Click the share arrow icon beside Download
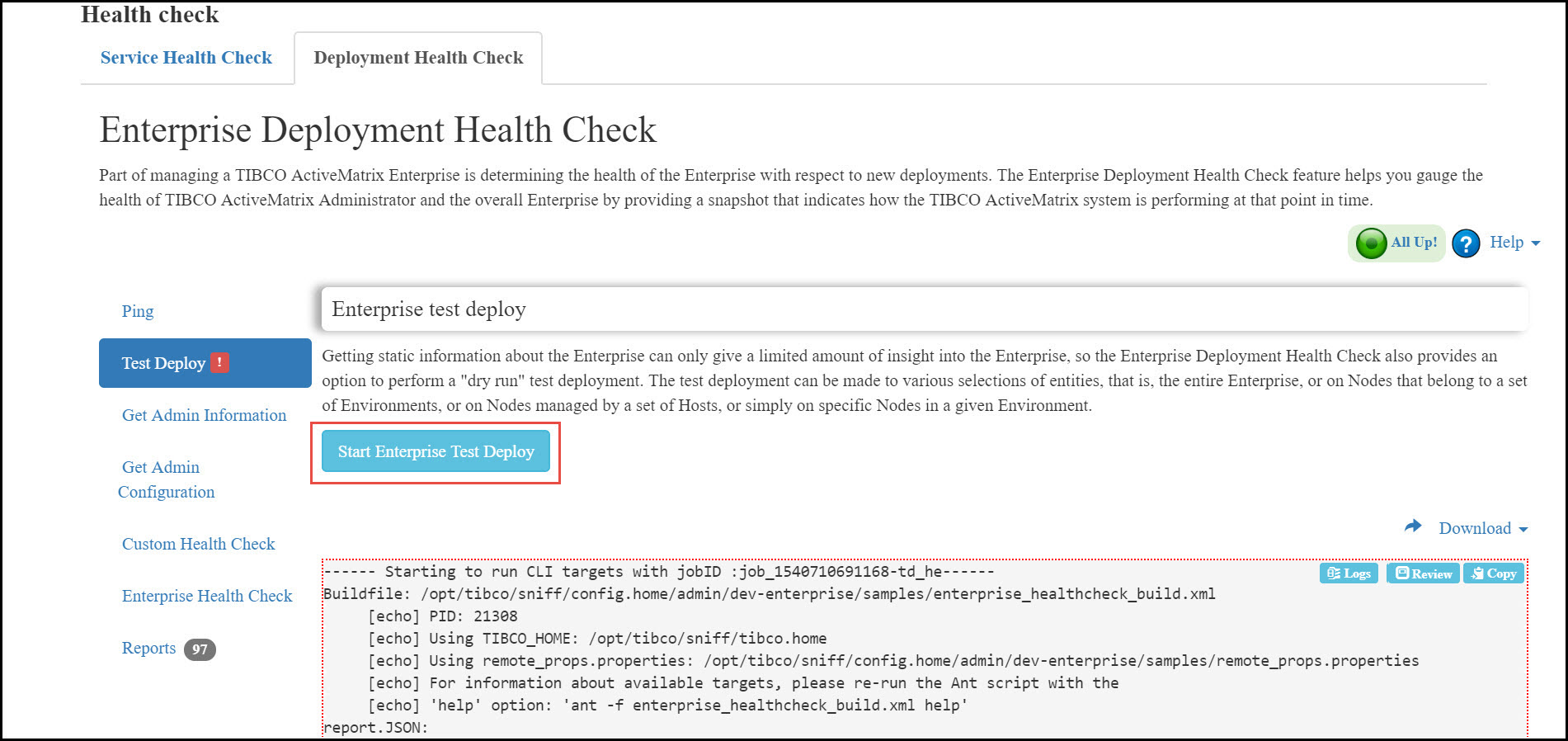 1413,526
